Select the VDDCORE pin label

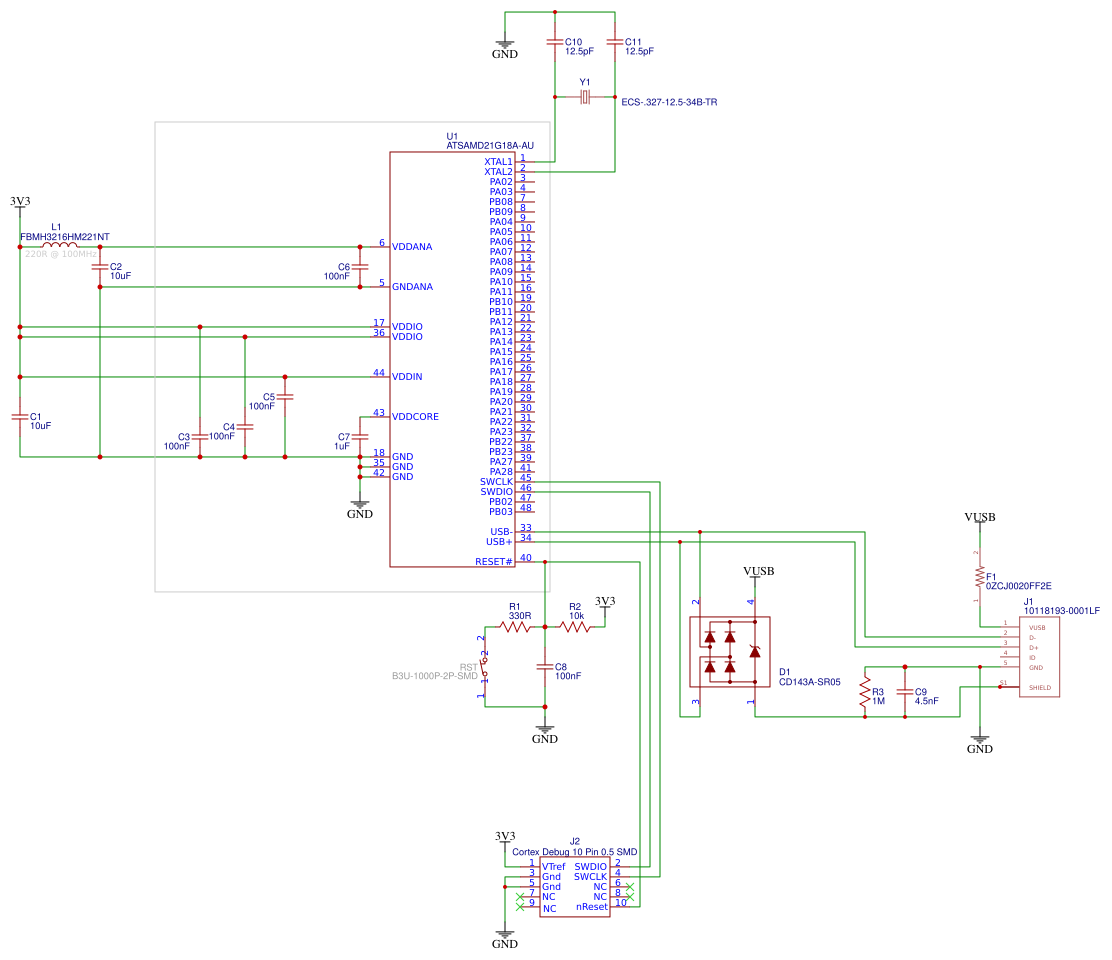[x=415, y=417]
